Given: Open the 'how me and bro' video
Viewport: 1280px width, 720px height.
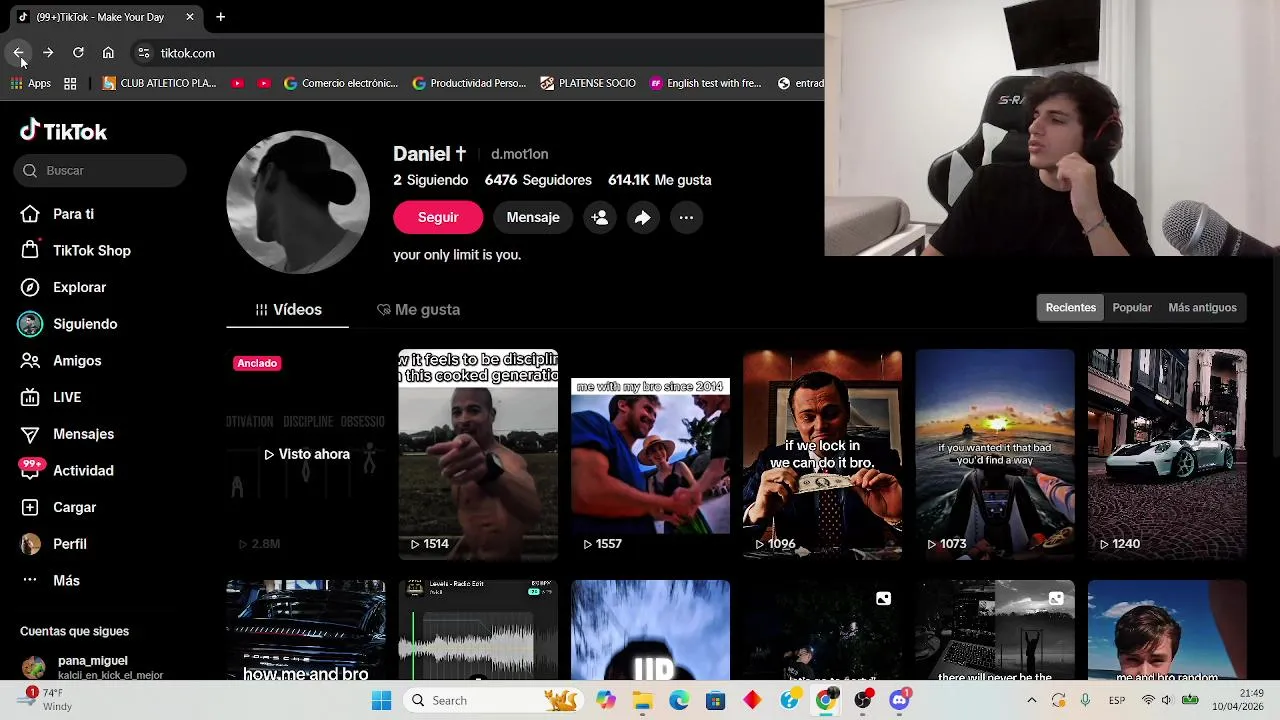Looking at the screenshot, I should (x=306, y=630).
